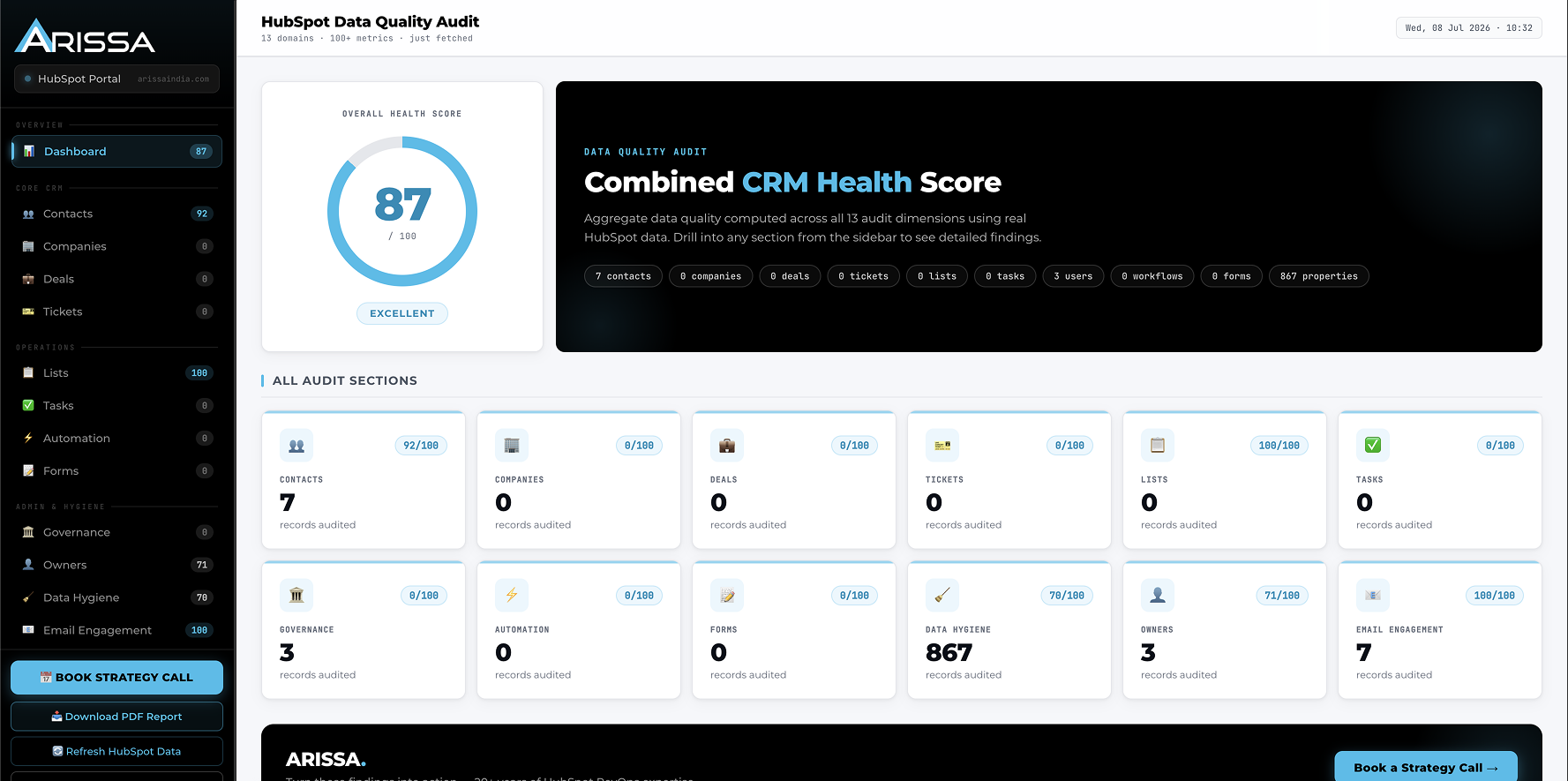Image resolution: width=1568 pixels, height=781 pixels.
Task: Click the building icon on Companies audit card
Action: tap(512, 446)
